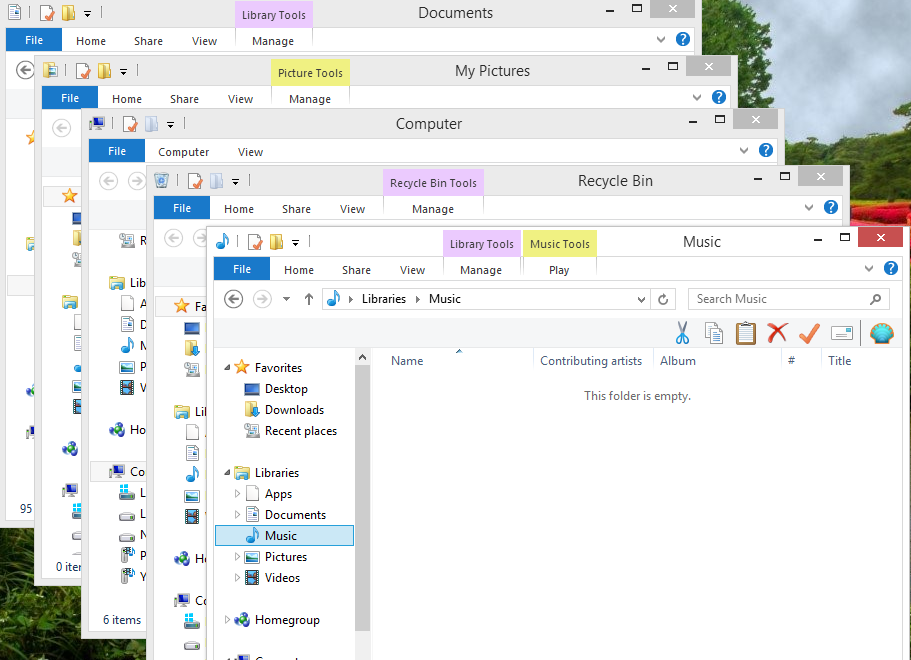The height and width of the screenshot is (660, 911).
Task: Open the Play tab under Music Tools
Action: pyautogui.click(x=558, y=269)
